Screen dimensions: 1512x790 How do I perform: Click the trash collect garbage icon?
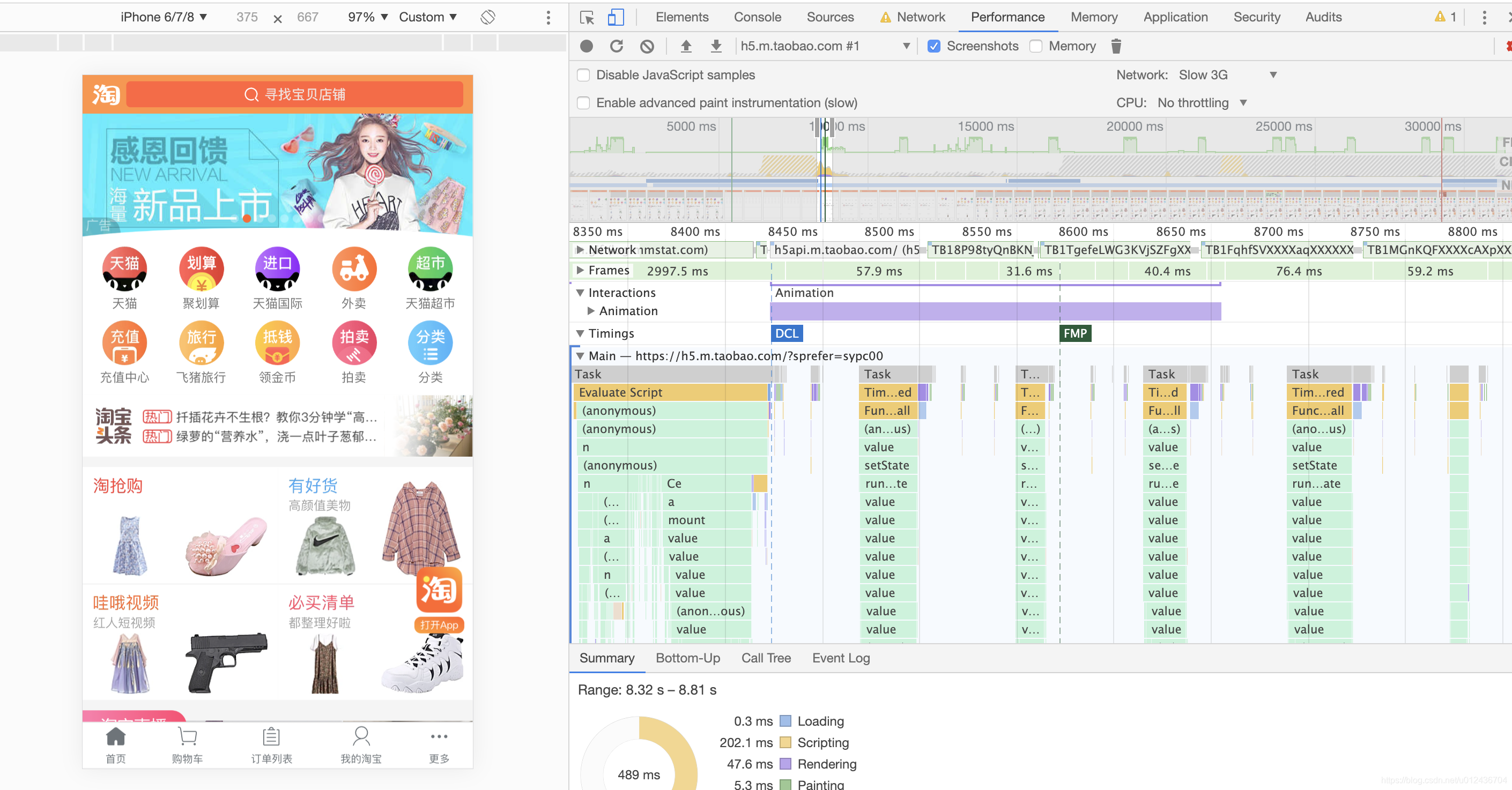[1116, 47]
